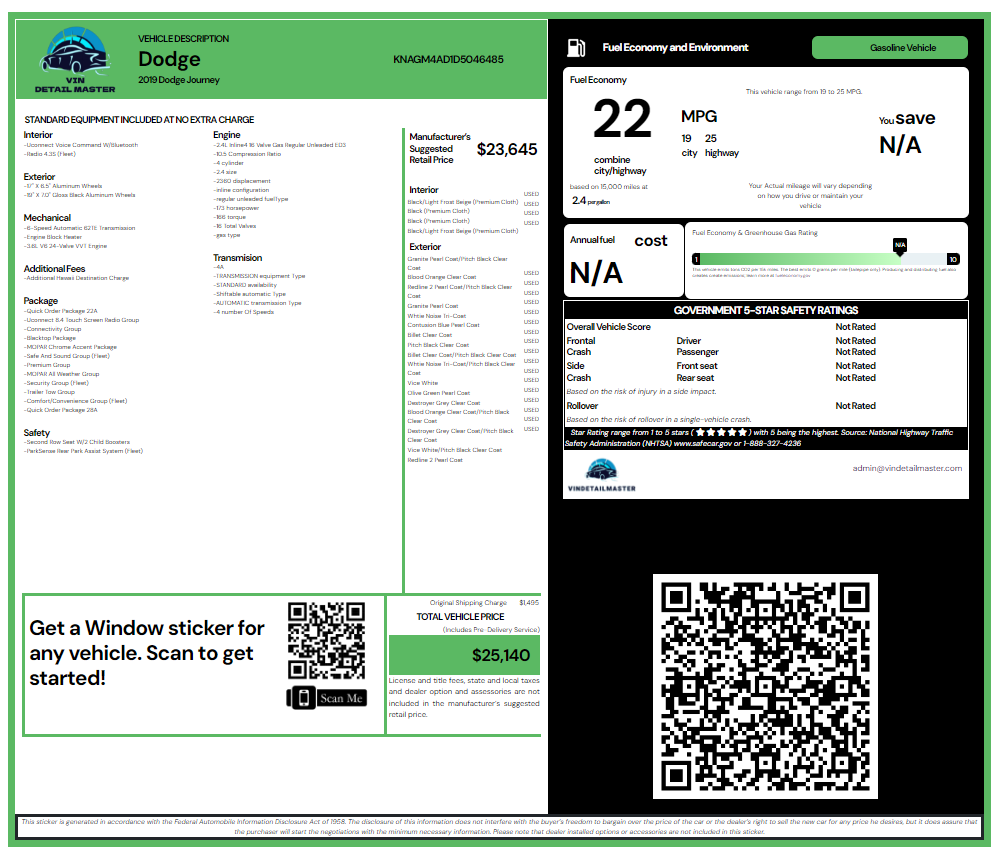Click the N/A marker on greenhouse rating bar
The image size is (994, 847).
tap(899, 244)
